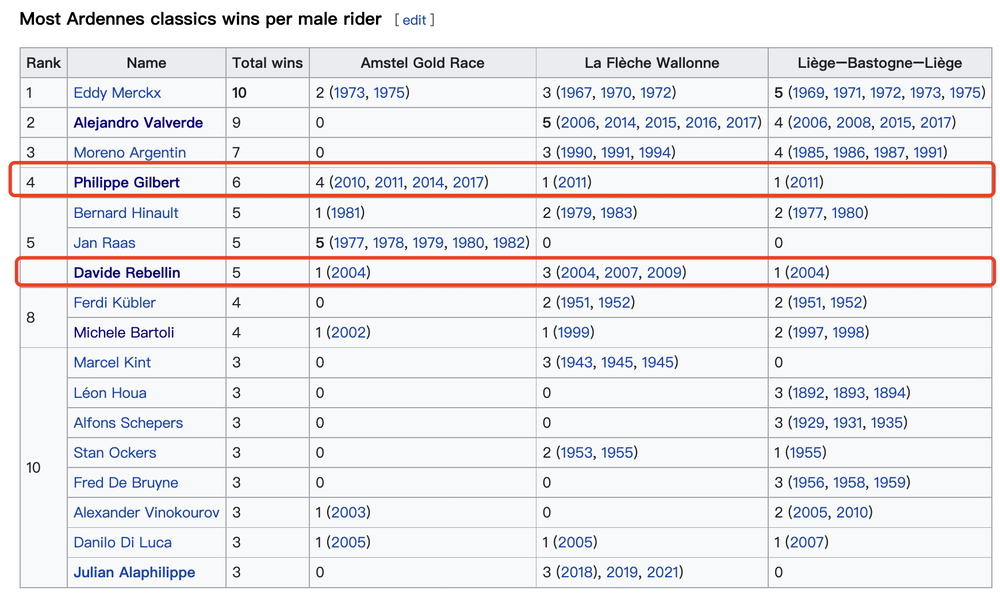This screenshot has height=598, width=1000.
Task: Open Valverde's 2014 La Flèche Wallonne link
Action: tap(620, 122)
